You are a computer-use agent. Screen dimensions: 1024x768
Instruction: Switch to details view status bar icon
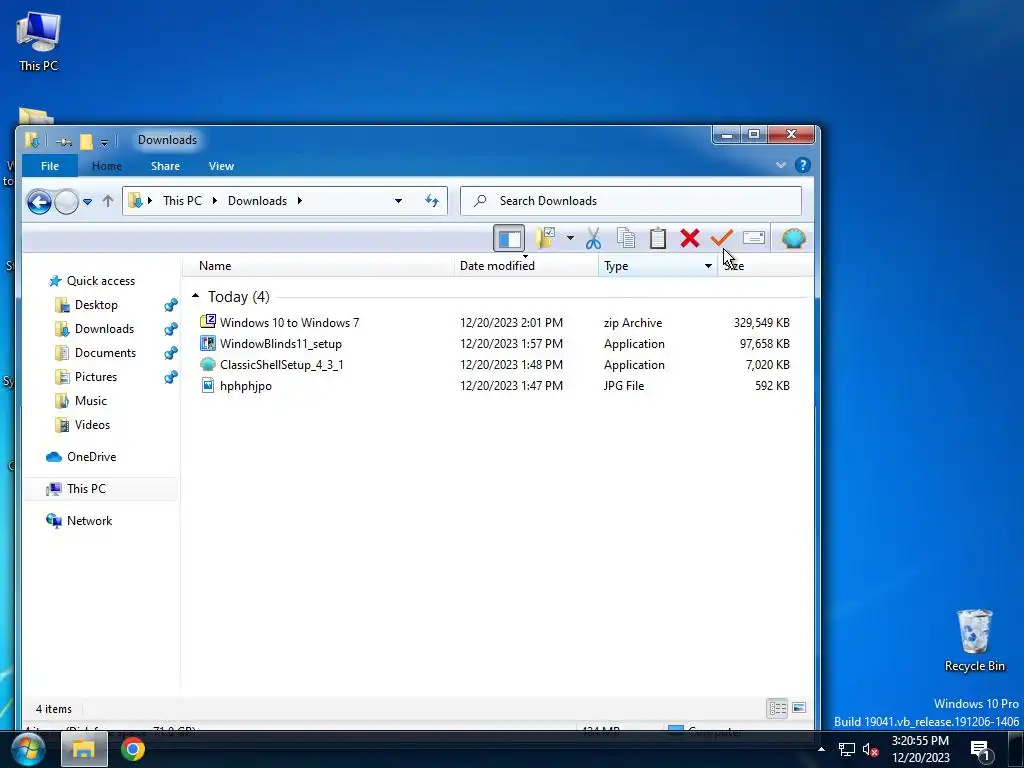[777, 708]
